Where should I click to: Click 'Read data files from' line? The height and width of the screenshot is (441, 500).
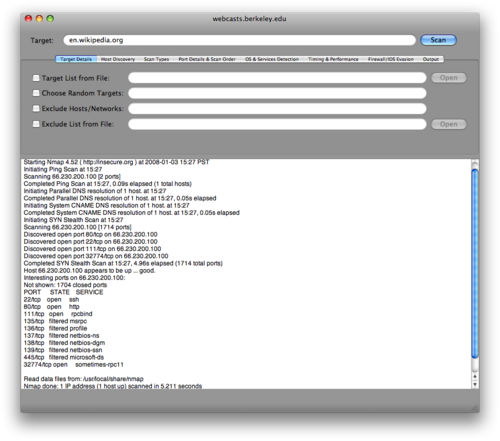(84, 379)
